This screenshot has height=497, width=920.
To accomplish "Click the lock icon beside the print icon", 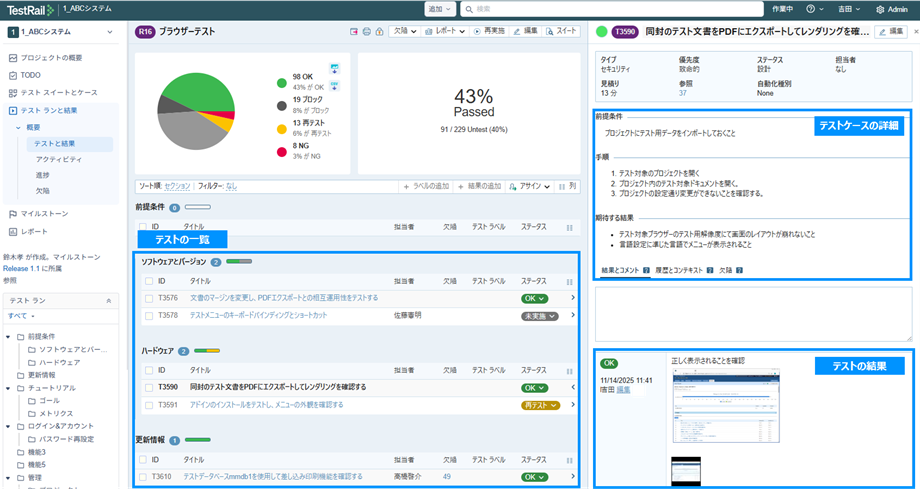I will [x=379, y=32].
